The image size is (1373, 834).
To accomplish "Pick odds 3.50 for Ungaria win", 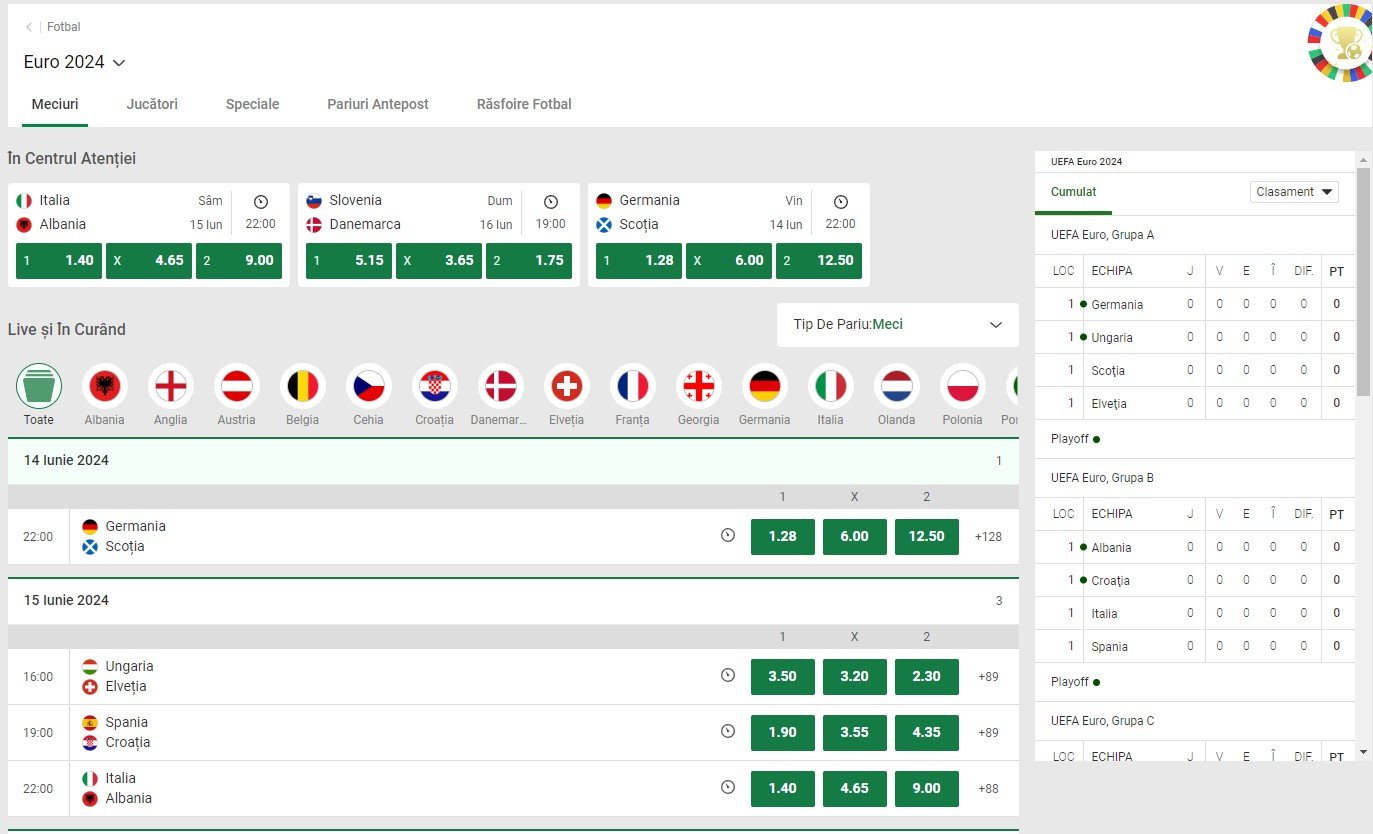I will point(783,677).
